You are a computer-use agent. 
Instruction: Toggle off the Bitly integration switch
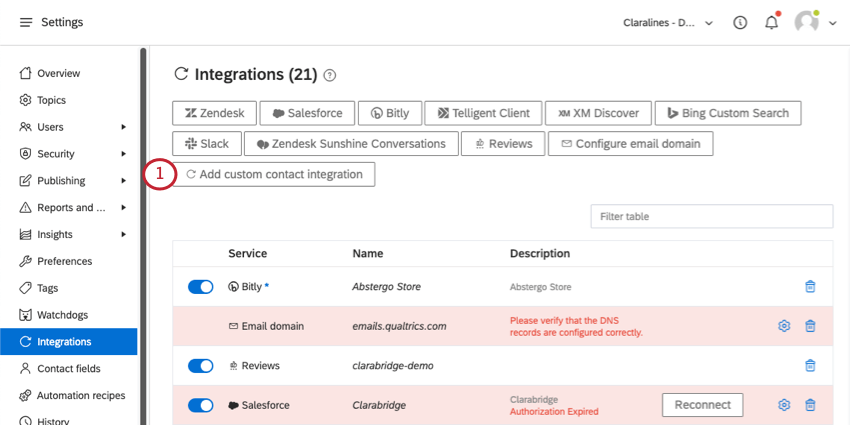coord(201,286)
